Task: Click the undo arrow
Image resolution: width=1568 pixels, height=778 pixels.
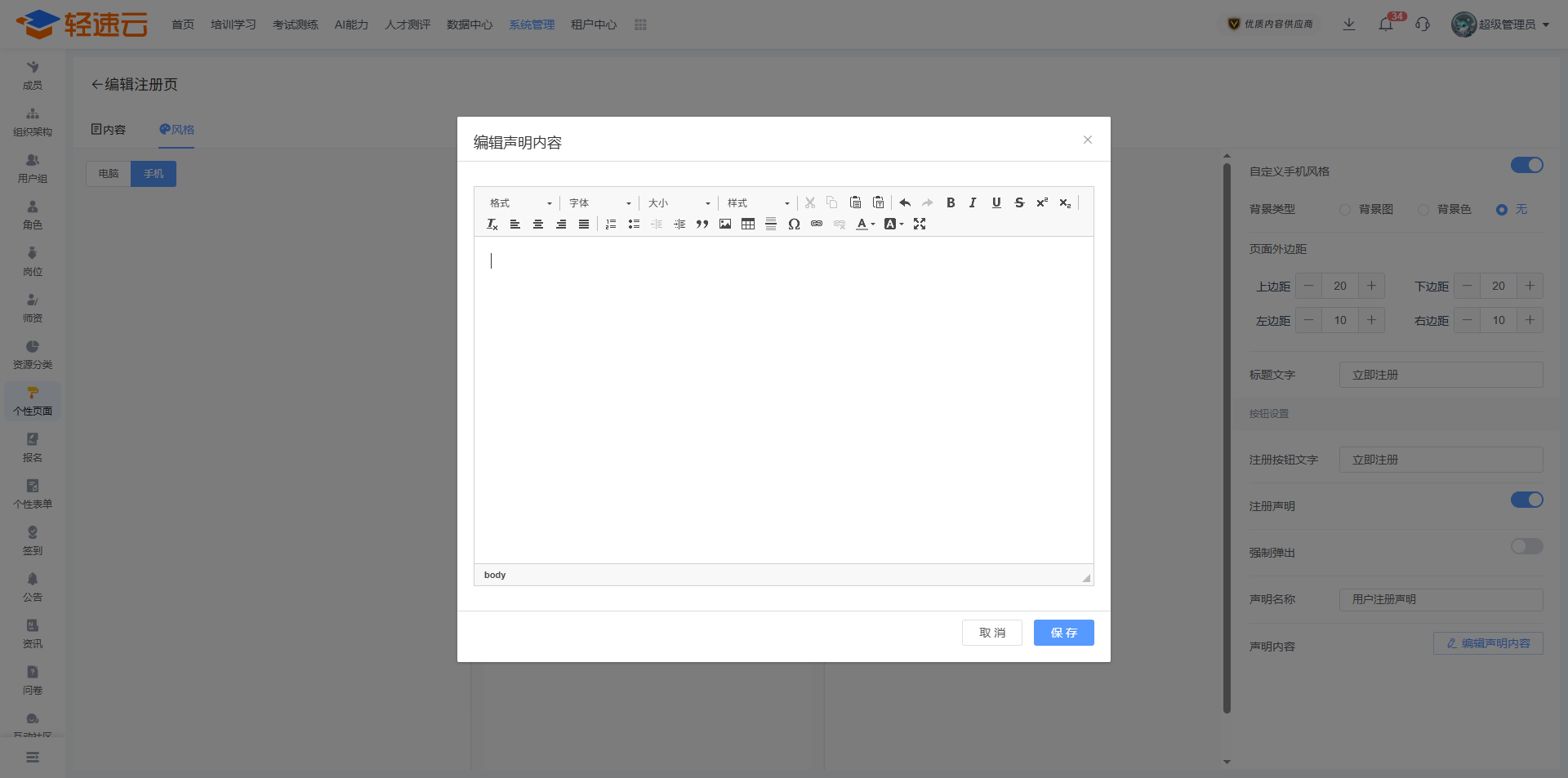Action: pos(905,203)
